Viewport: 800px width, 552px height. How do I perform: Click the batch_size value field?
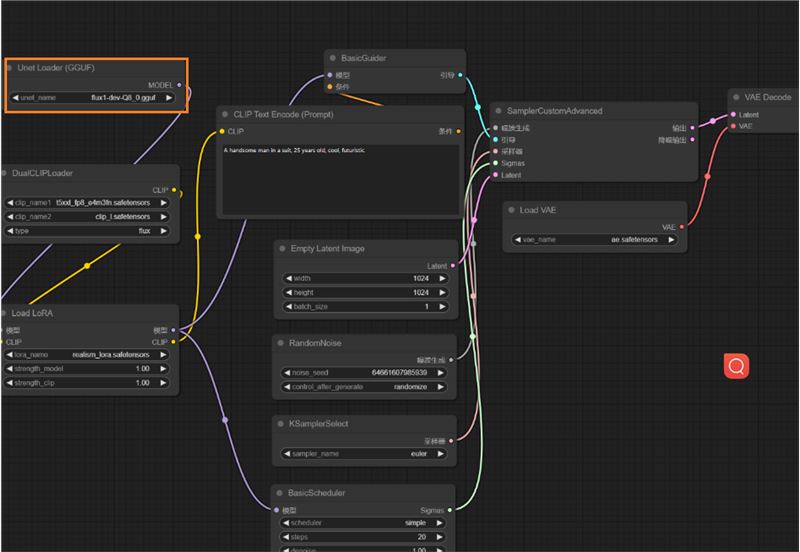(365, 307)
